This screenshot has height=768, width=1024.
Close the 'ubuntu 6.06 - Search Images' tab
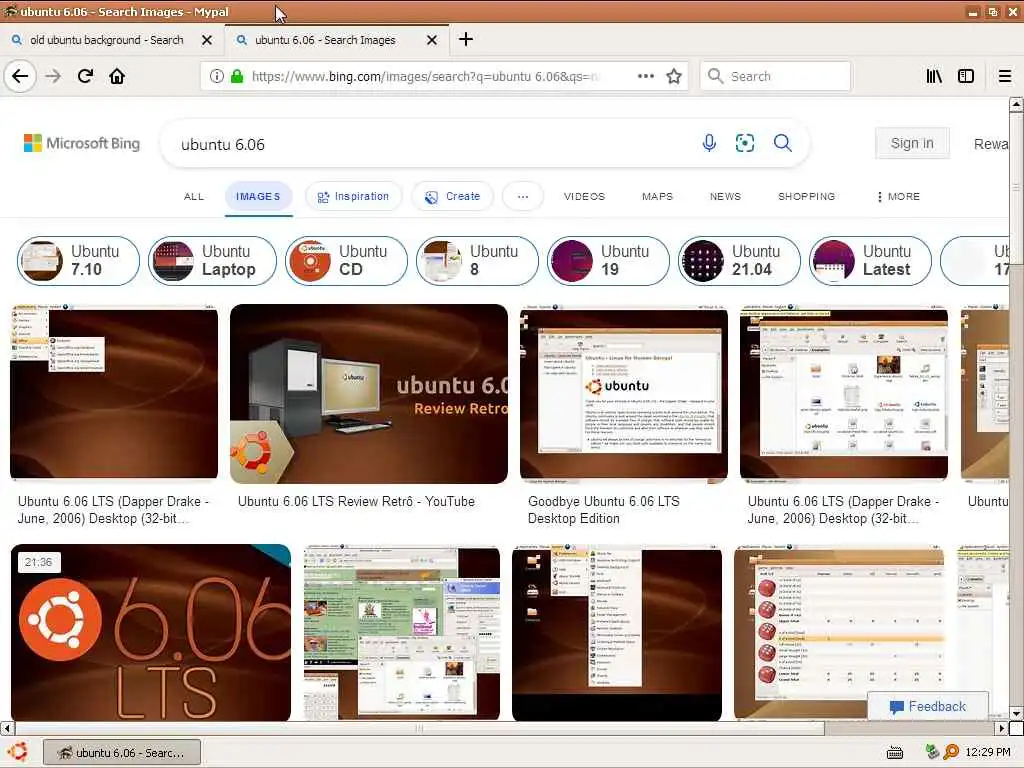pos(432,40)
